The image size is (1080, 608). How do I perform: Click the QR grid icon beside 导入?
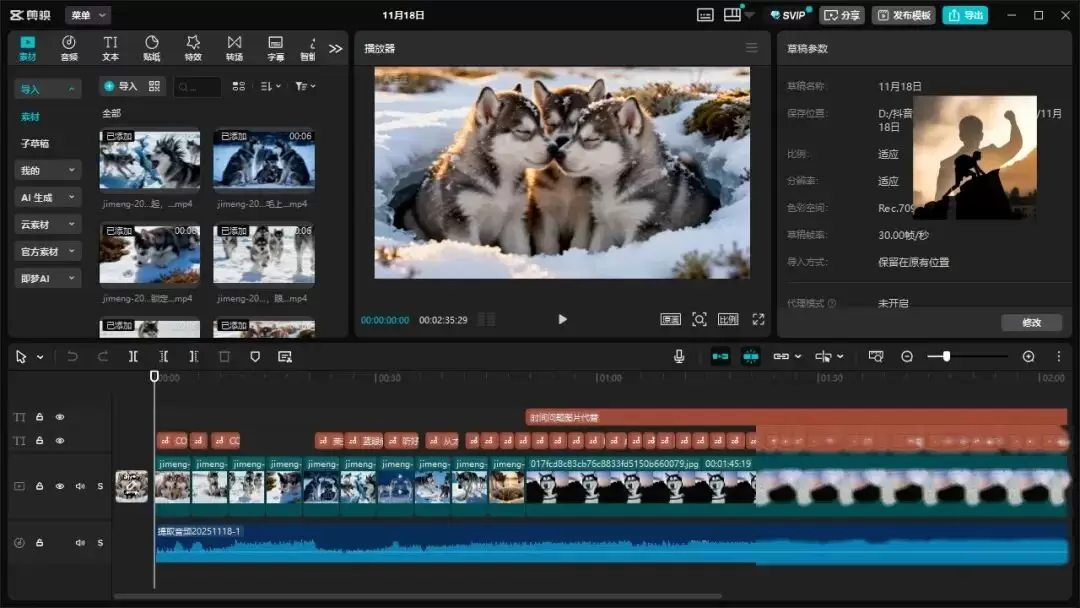154,86
